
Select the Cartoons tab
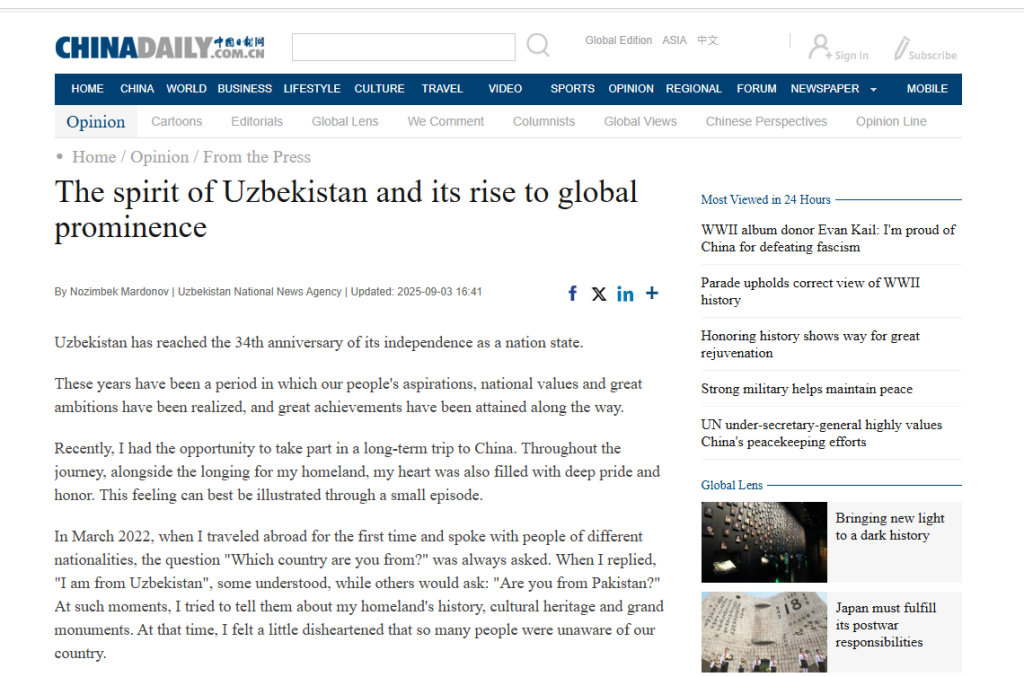point(176,122)
